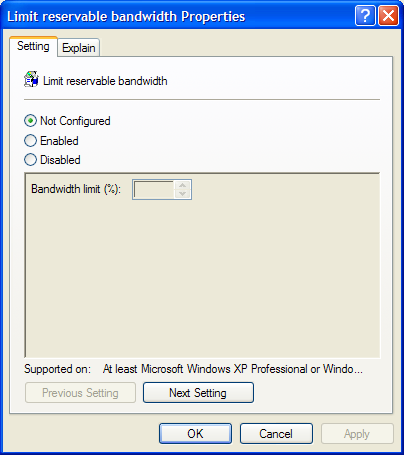
Task: Click the Supported on description text
Action: 233,369
